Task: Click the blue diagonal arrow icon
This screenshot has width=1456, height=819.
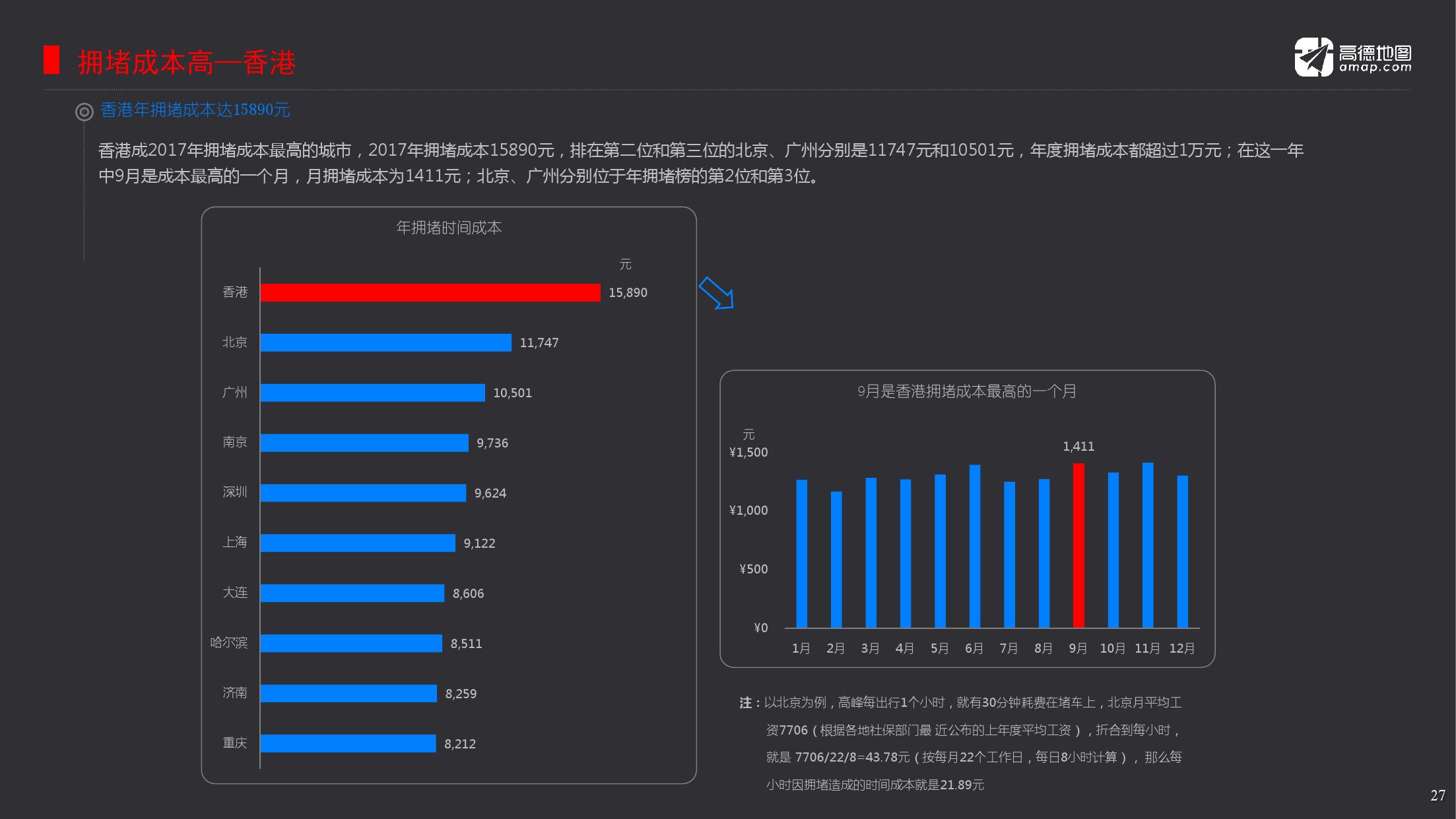Action: 716,292
